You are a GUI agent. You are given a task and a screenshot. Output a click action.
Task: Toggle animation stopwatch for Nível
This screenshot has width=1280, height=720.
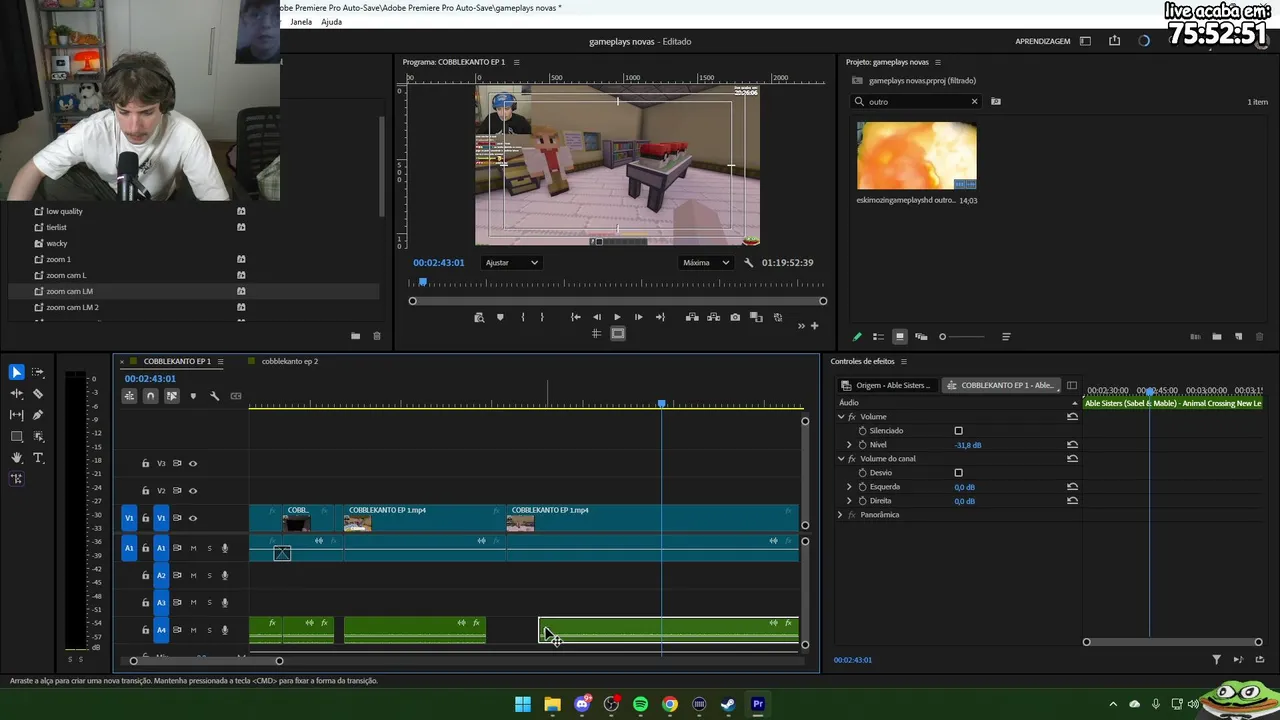point(863,445)
